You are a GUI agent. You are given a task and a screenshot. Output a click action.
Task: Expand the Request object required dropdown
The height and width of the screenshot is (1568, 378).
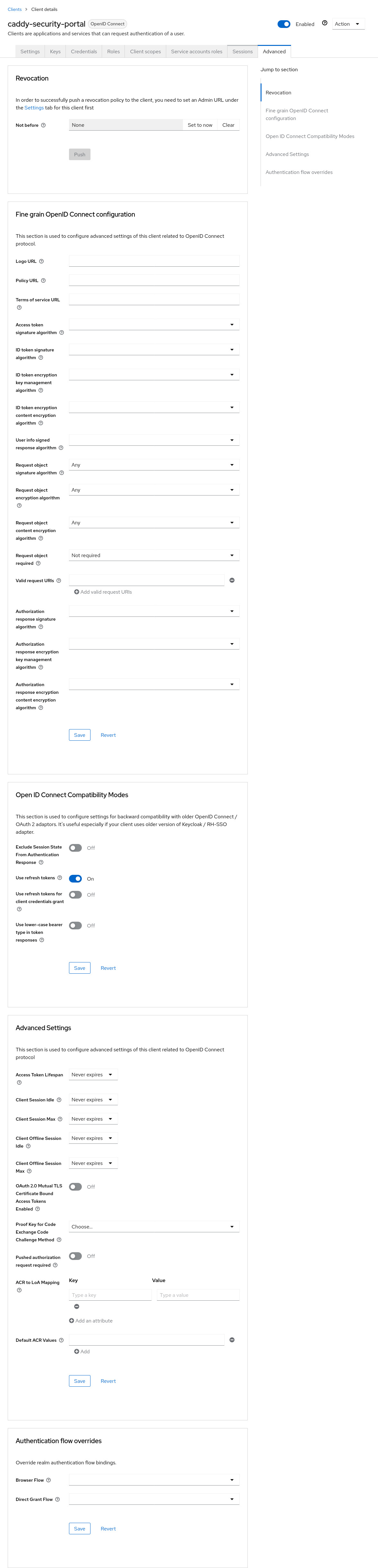pos(154,555)
